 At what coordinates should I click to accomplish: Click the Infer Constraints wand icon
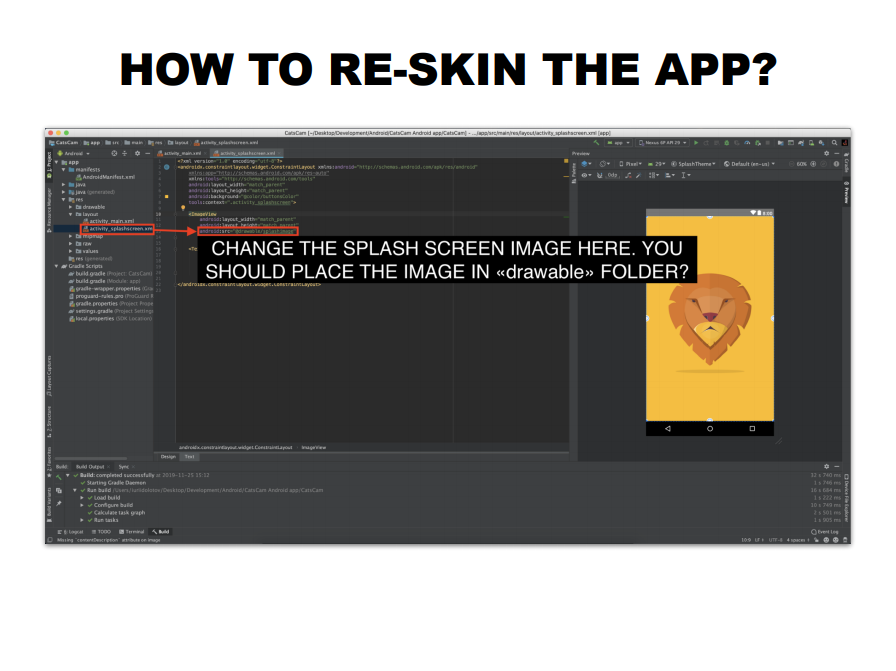point(638,175)
